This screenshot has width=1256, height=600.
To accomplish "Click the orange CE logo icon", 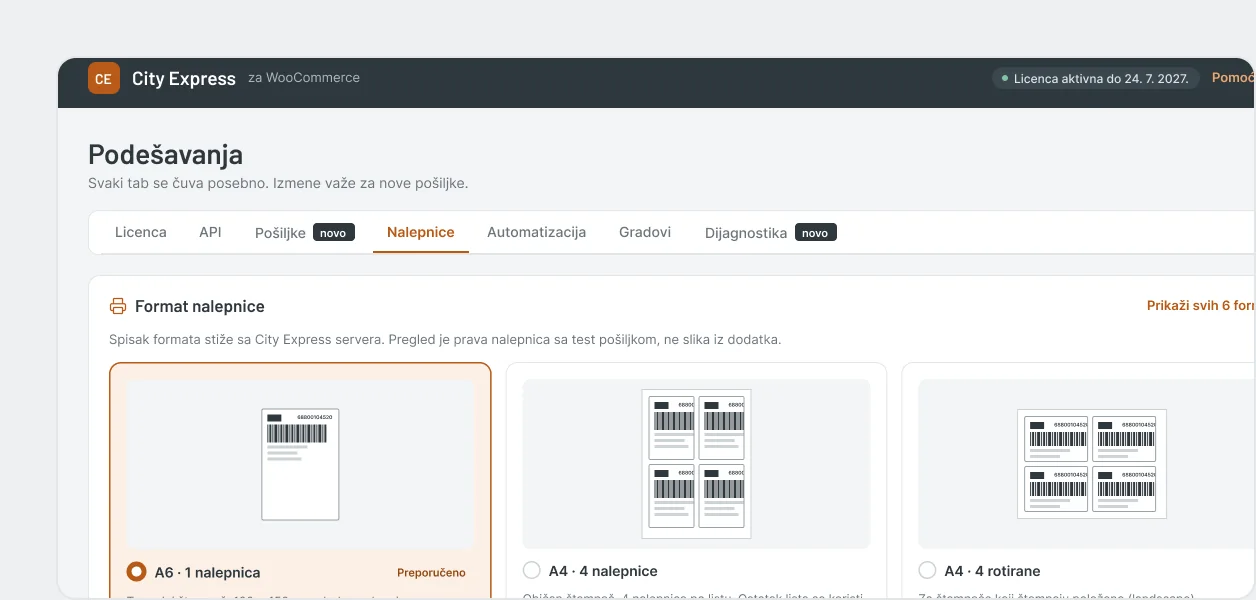I will [x=104, y=78].
